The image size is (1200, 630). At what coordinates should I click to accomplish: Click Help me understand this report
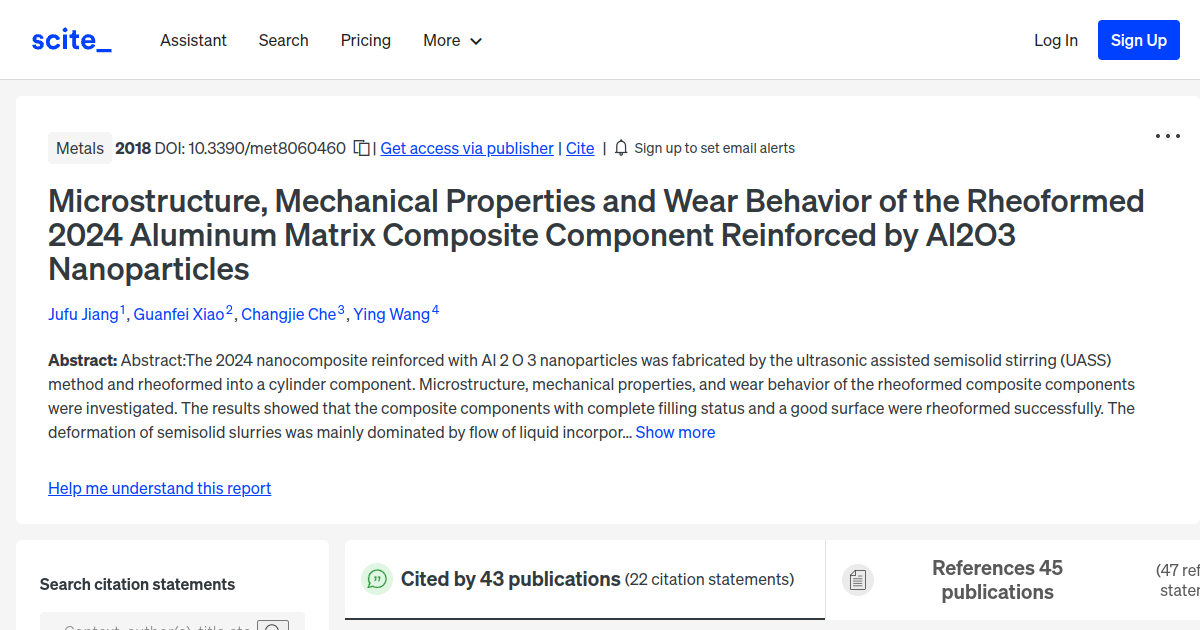click(159, 488)
